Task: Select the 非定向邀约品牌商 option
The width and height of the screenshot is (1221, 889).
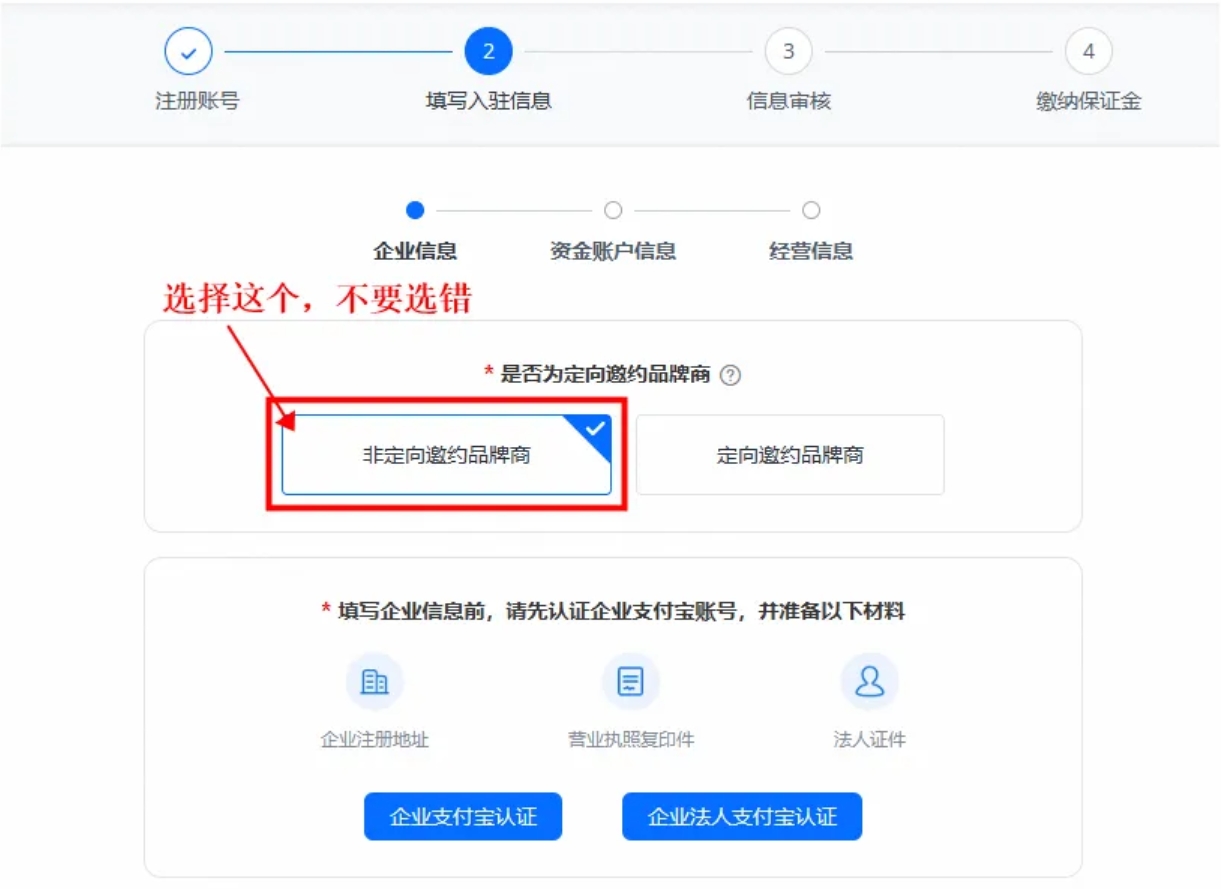Action: (446, 455)
